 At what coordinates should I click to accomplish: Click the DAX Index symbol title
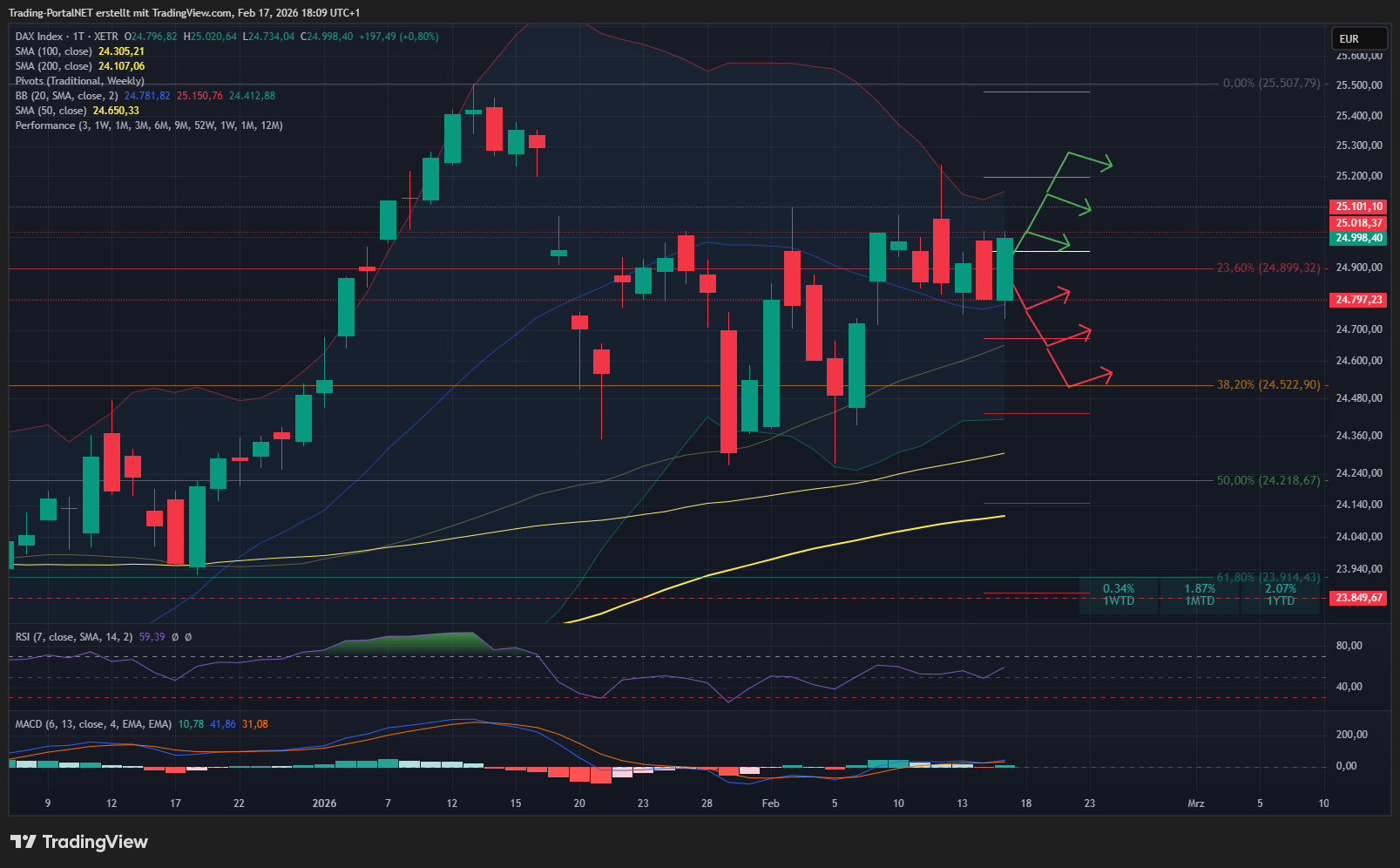40,37
